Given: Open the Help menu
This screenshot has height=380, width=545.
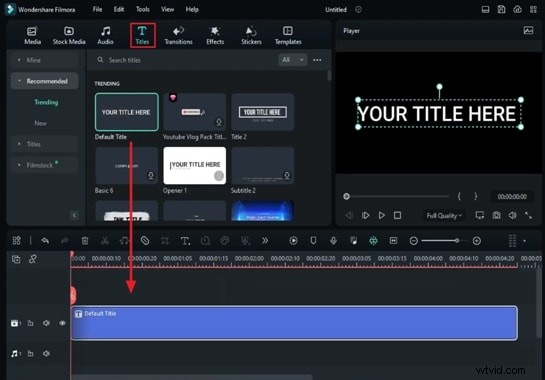Looking at the screenshot, I should coord(192,9).
